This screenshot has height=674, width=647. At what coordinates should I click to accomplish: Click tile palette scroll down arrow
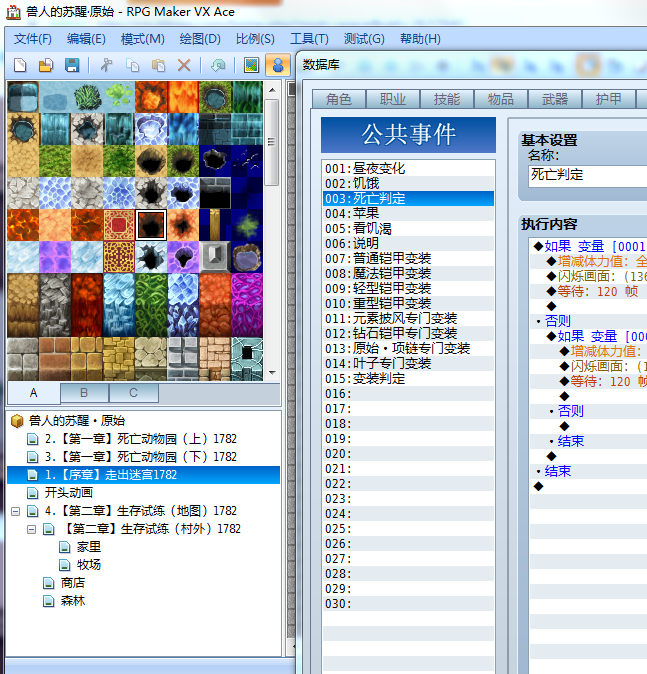272,372
